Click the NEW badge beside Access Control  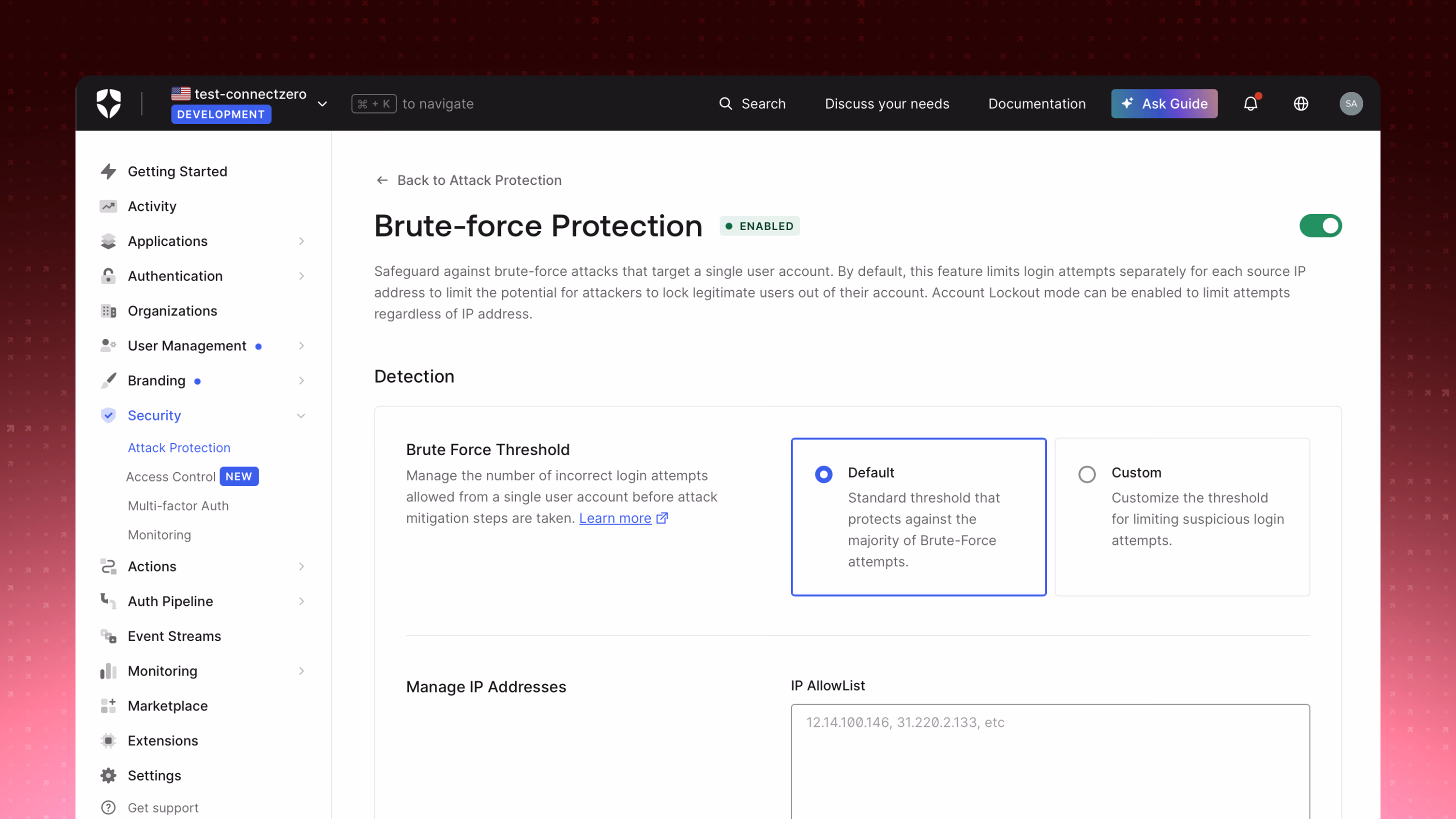(239, 476)
